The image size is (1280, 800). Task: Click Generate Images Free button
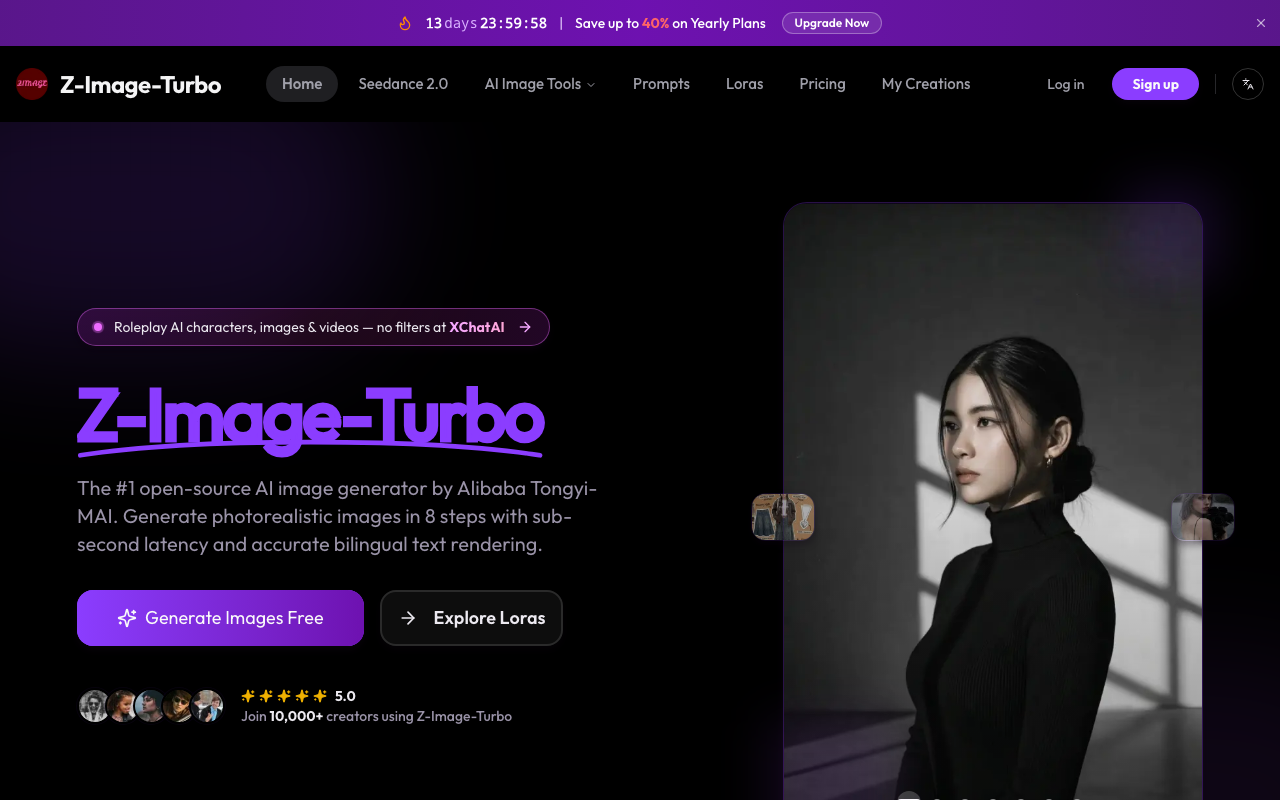[220, 618]
